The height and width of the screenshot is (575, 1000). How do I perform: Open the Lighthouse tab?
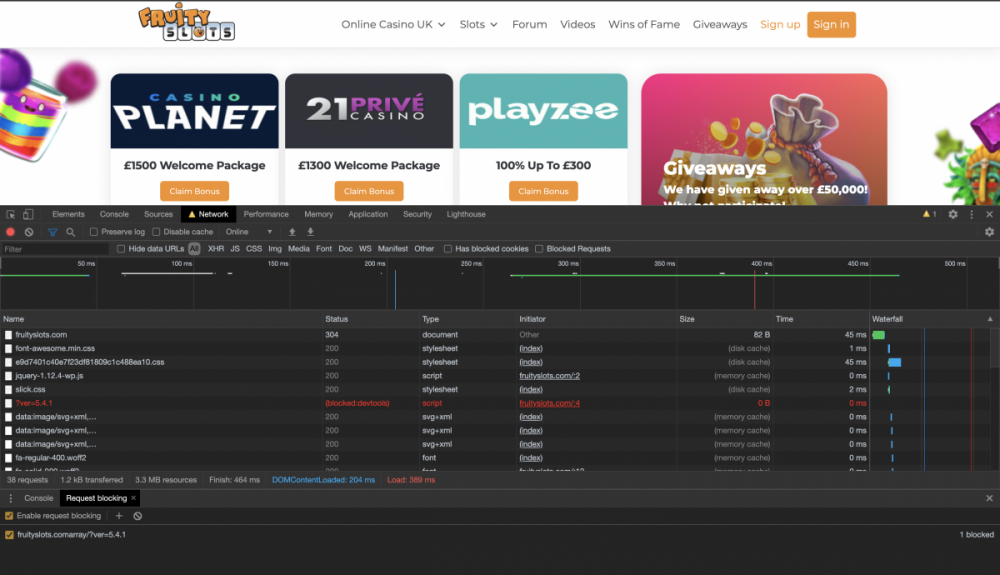(x=466, y=215)
